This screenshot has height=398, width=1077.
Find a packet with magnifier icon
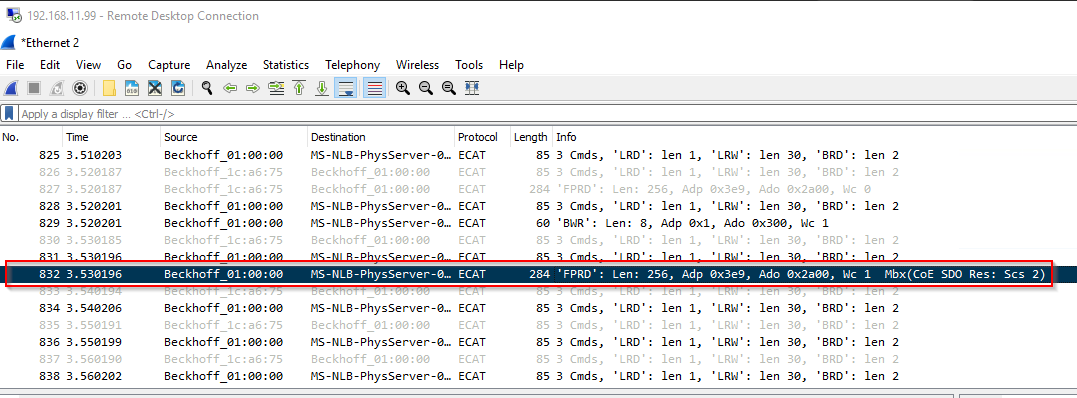tap(207, 88)
